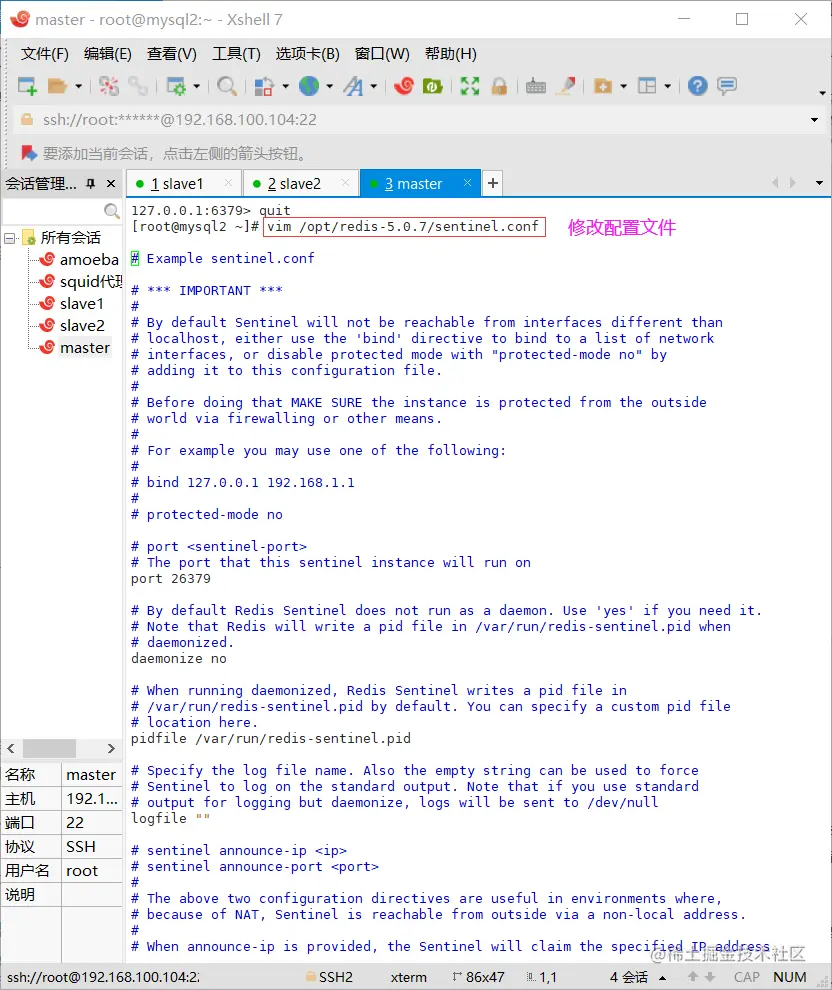
Task: Click the highlight pen toolbar icon
Action: click(x=566, y=86)
